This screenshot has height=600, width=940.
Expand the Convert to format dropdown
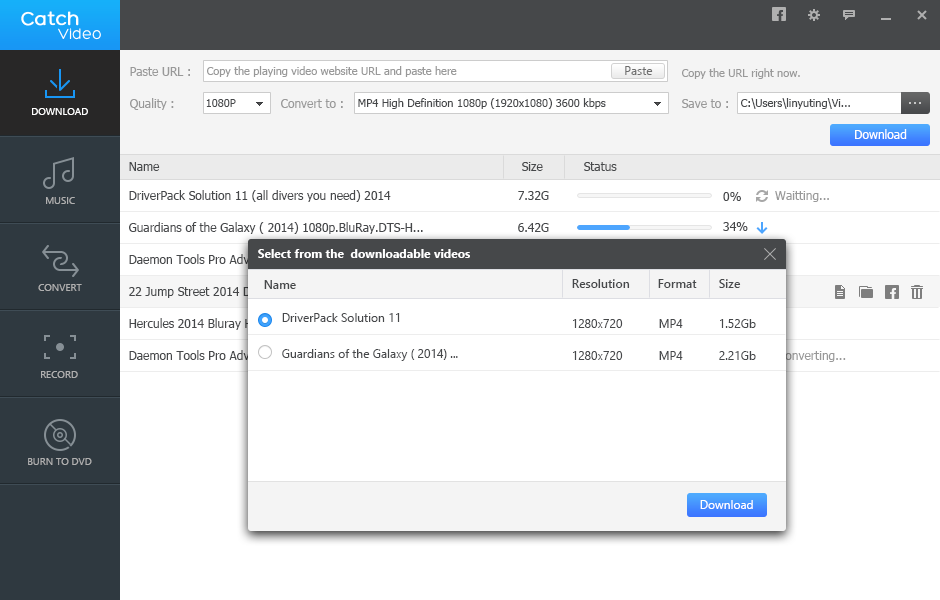click(511, 103)
